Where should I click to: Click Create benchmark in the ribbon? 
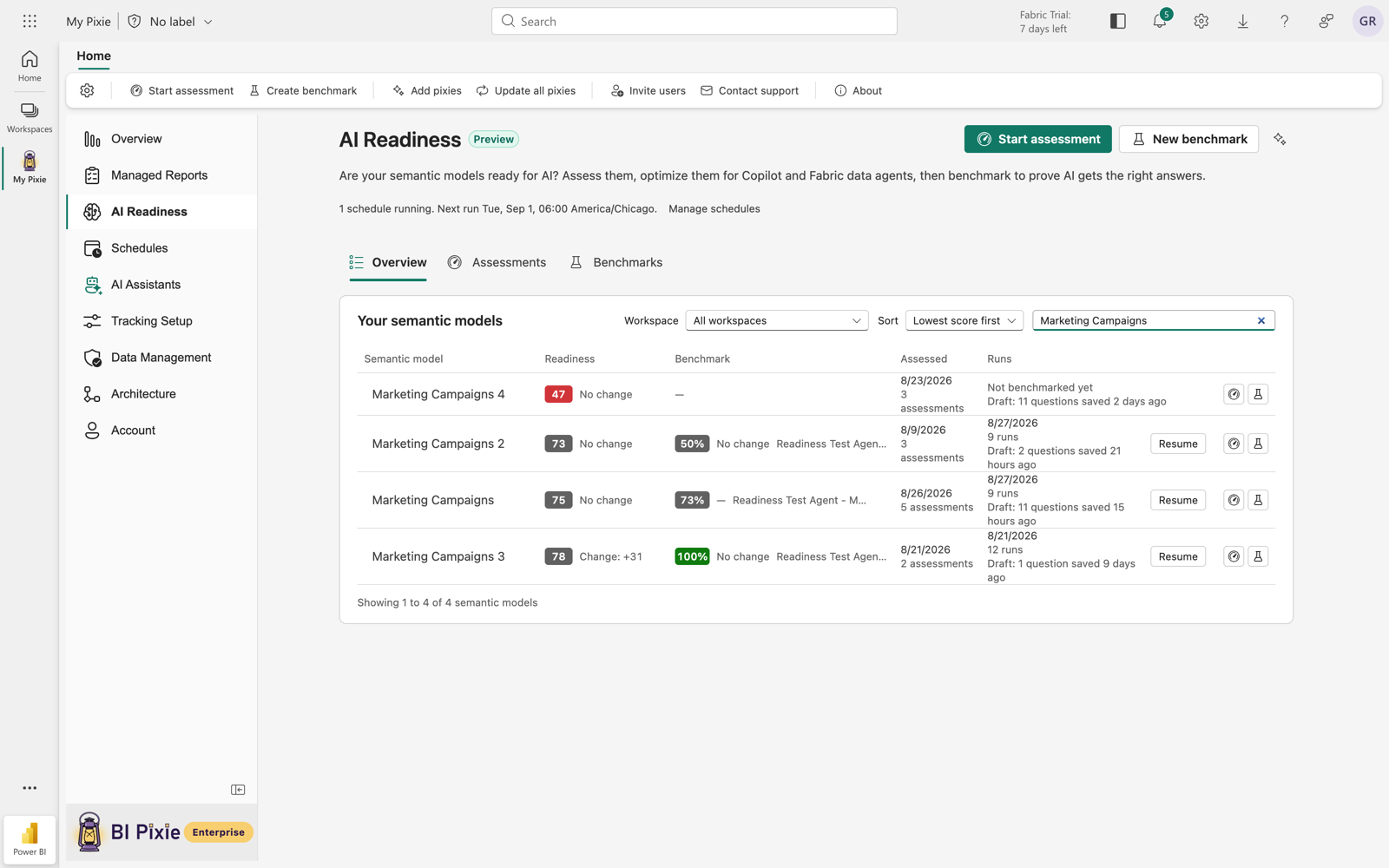[x=303, y=90]
